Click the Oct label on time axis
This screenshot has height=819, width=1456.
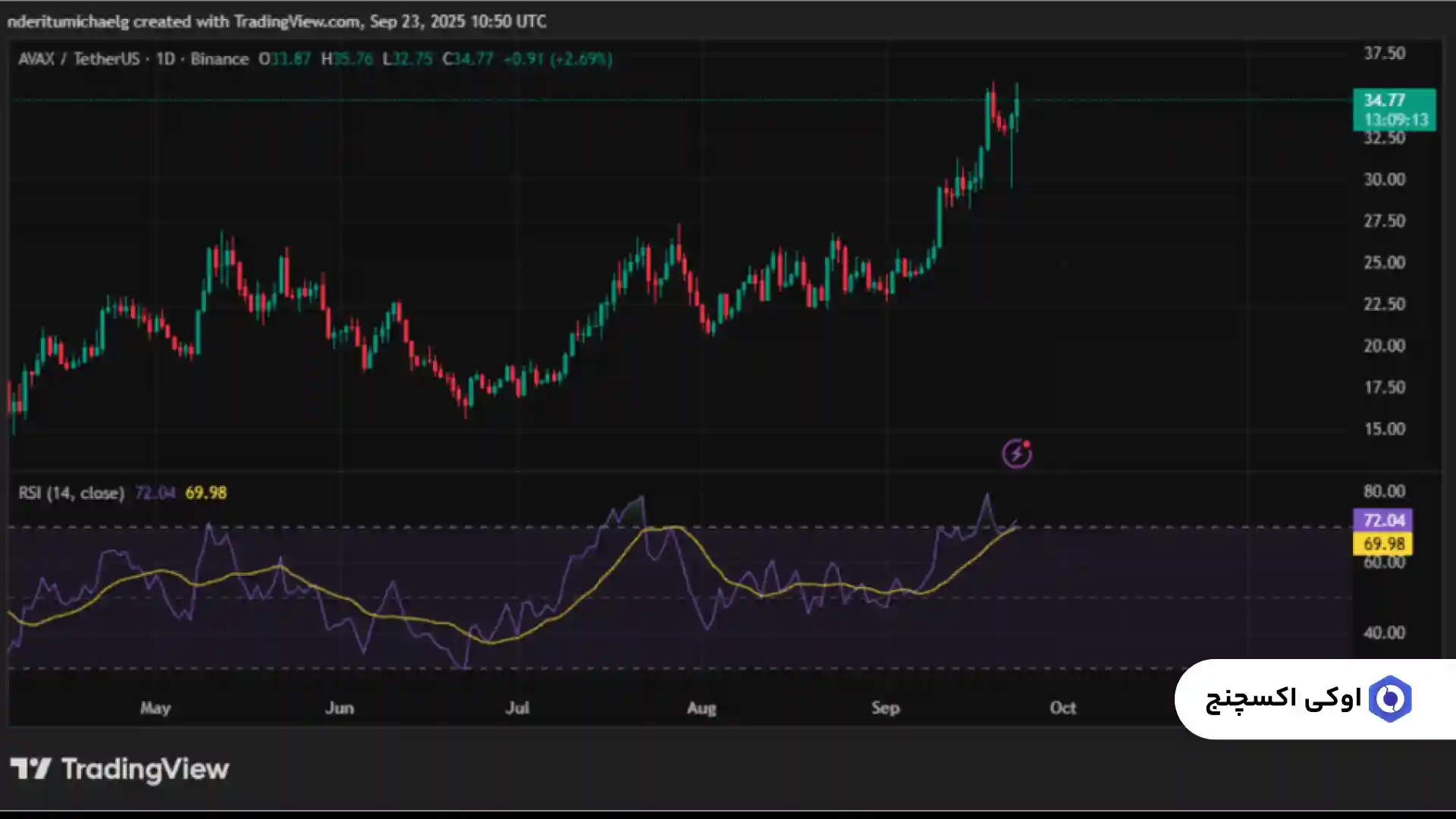click(x=1062, y=708)
